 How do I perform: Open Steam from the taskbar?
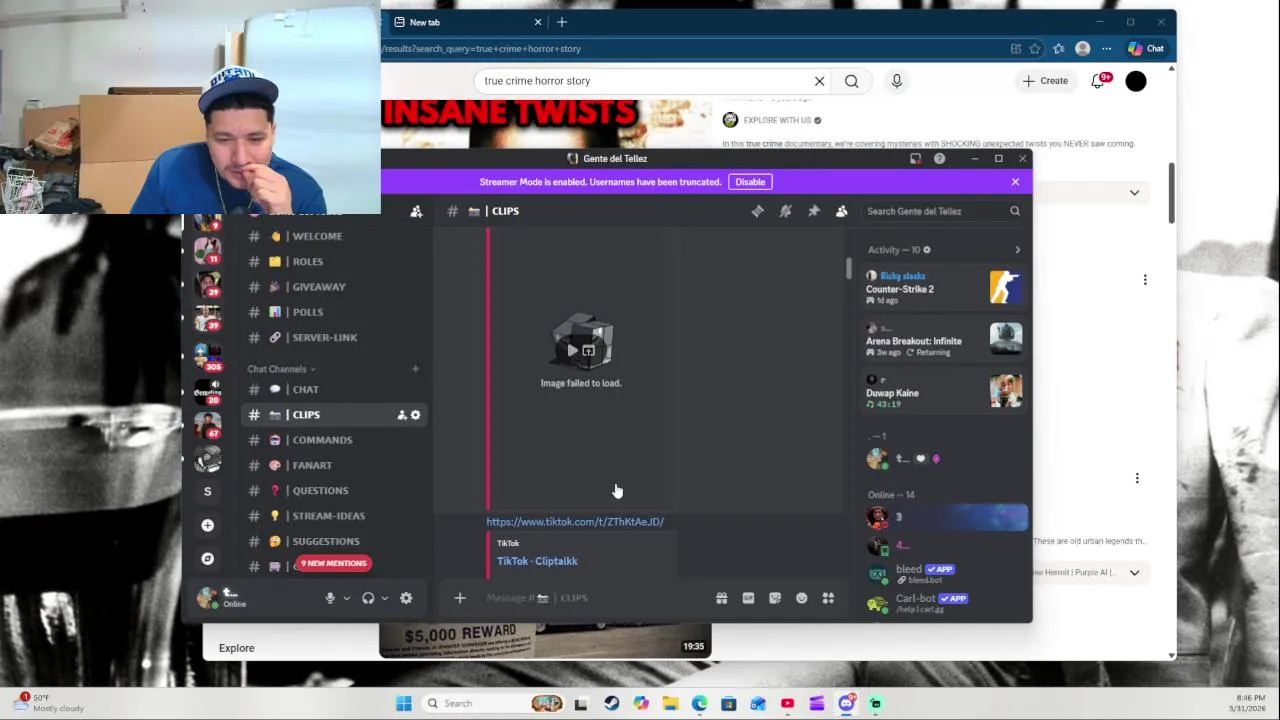(x=611, y=703)
